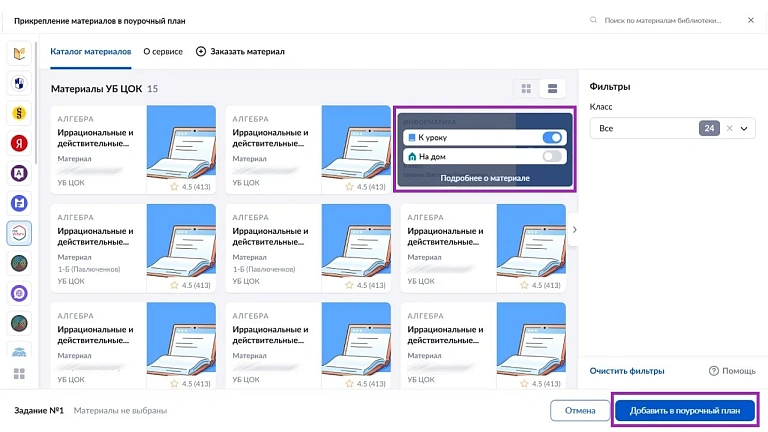Switch to grid view layout icon
The width and height of the screenshot is (768, 432).
coord(526,89)
